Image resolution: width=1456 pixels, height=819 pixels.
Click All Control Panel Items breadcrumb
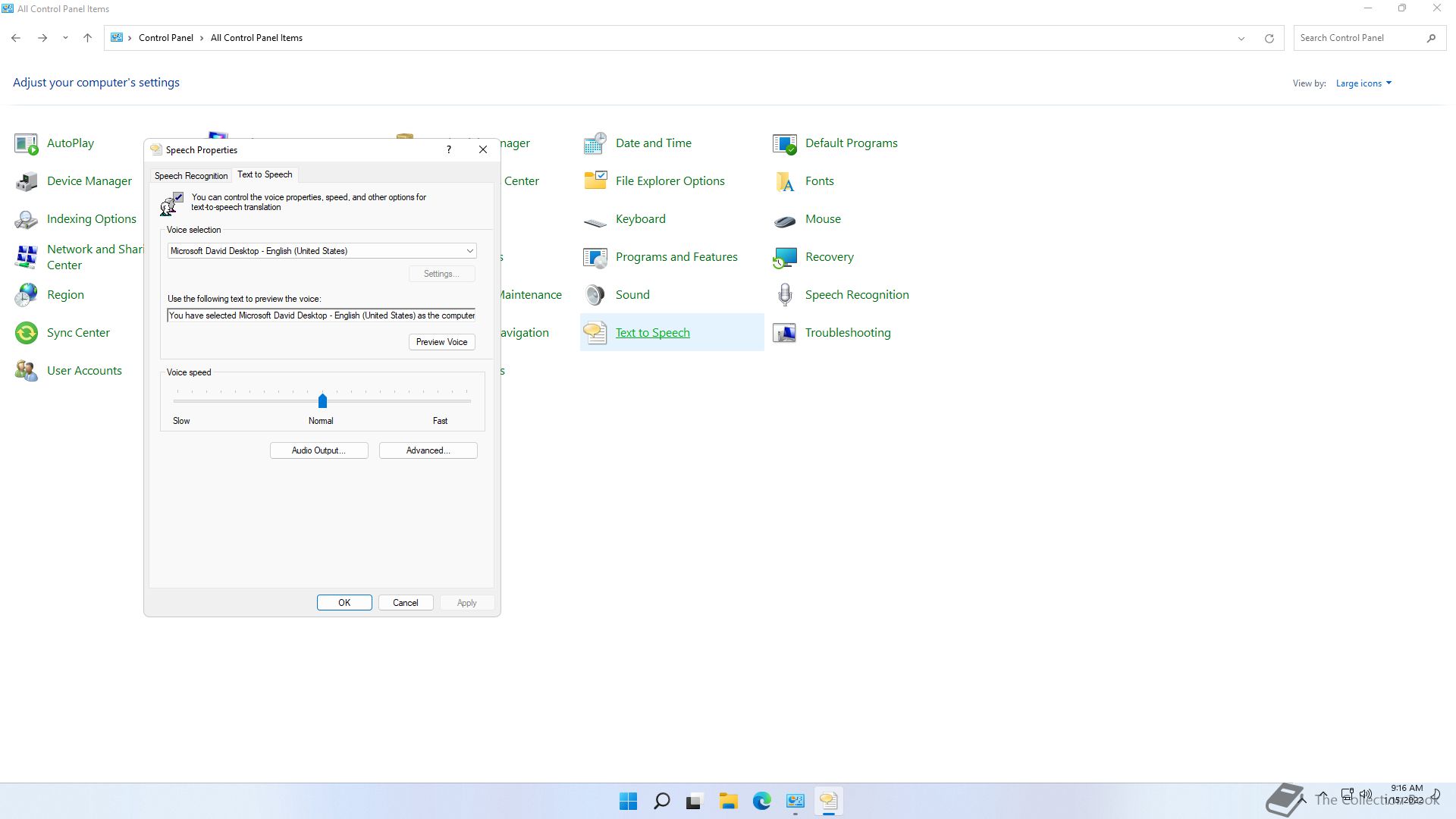pyautogui.click(x=256, y=38)
